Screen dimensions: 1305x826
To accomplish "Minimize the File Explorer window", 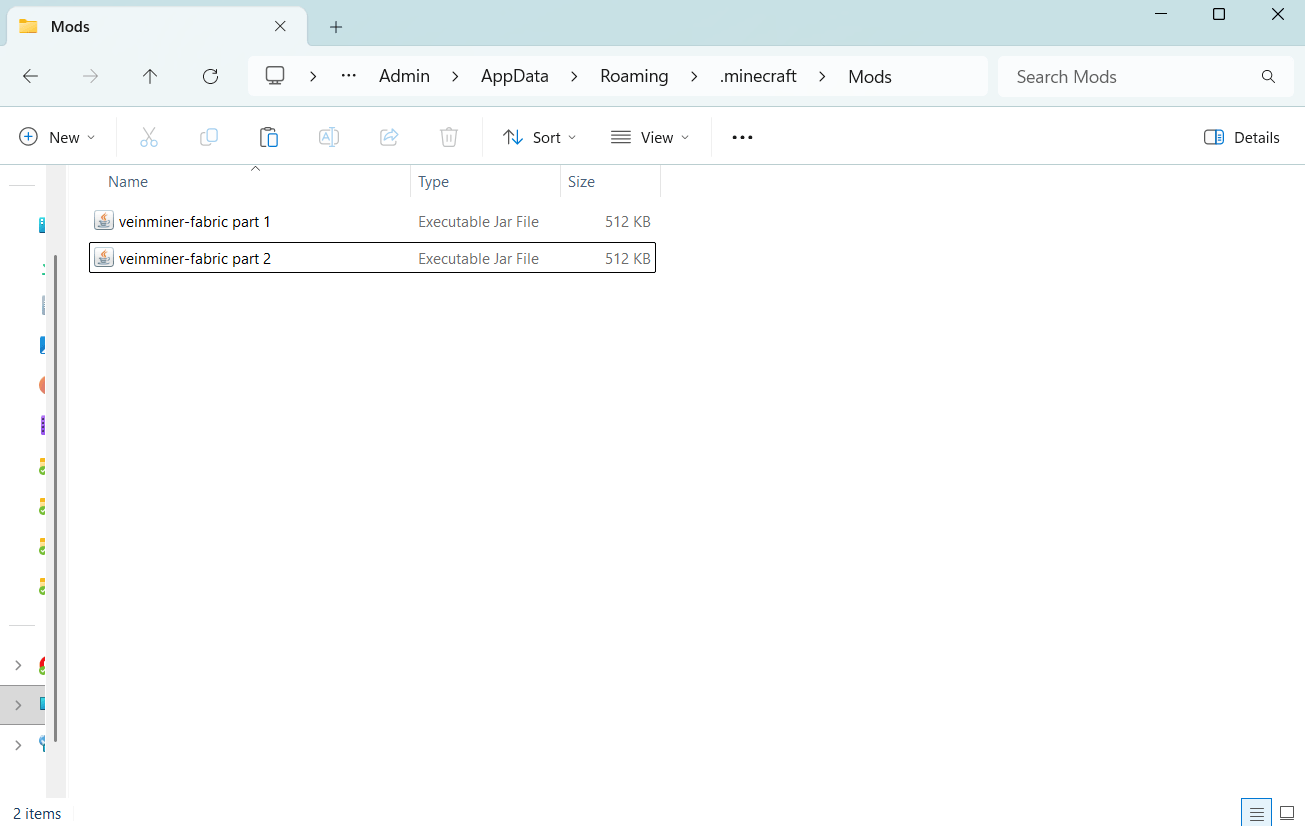I will click(x=1160, y=14).
